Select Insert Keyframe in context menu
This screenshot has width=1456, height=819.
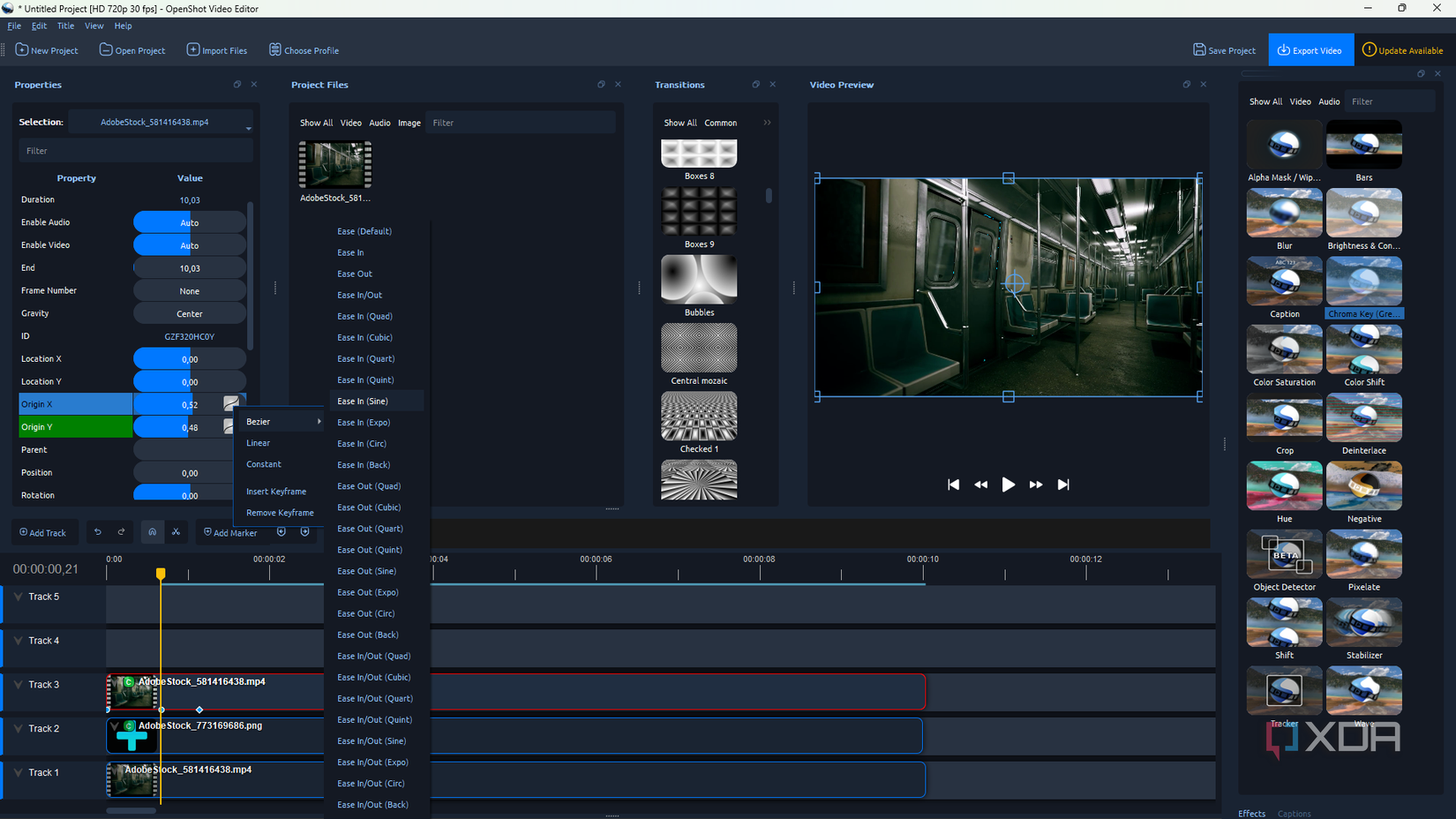click(x=276, y=492)
